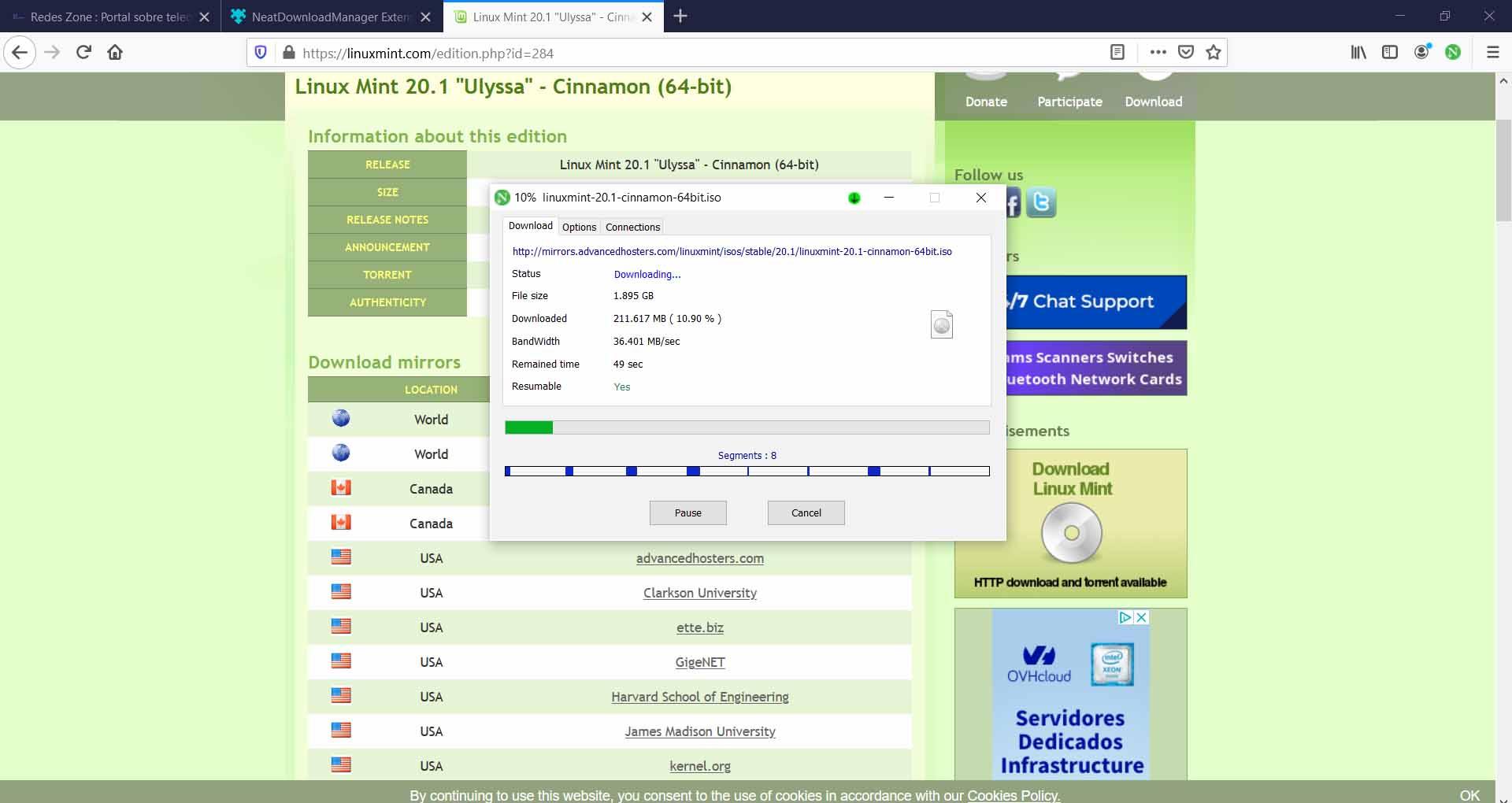Go to the Firefox home page
Viewport: 1512px width, 803px height.
pos(115,52)
